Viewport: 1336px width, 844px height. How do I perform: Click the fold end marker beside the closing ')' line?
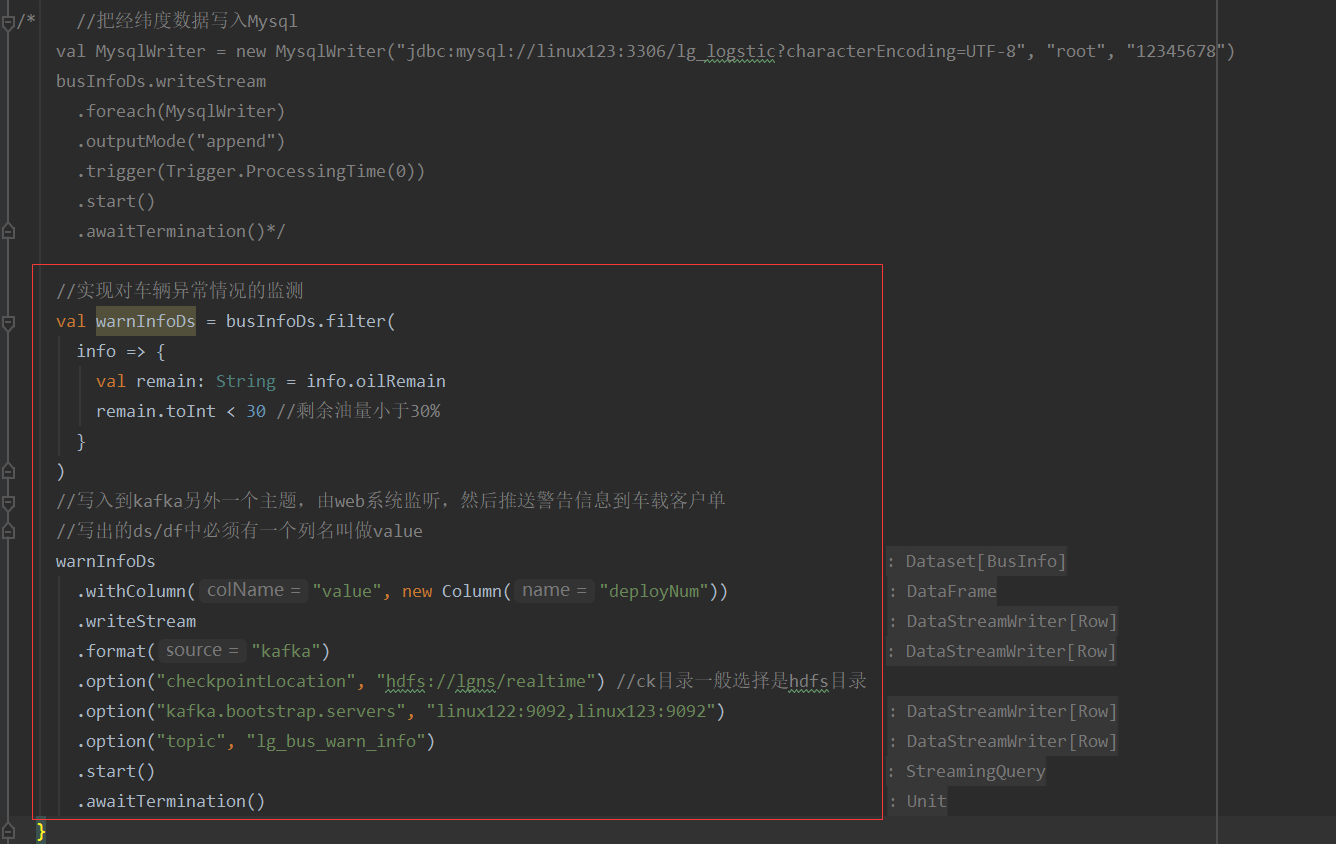click(x=8, y=471)
